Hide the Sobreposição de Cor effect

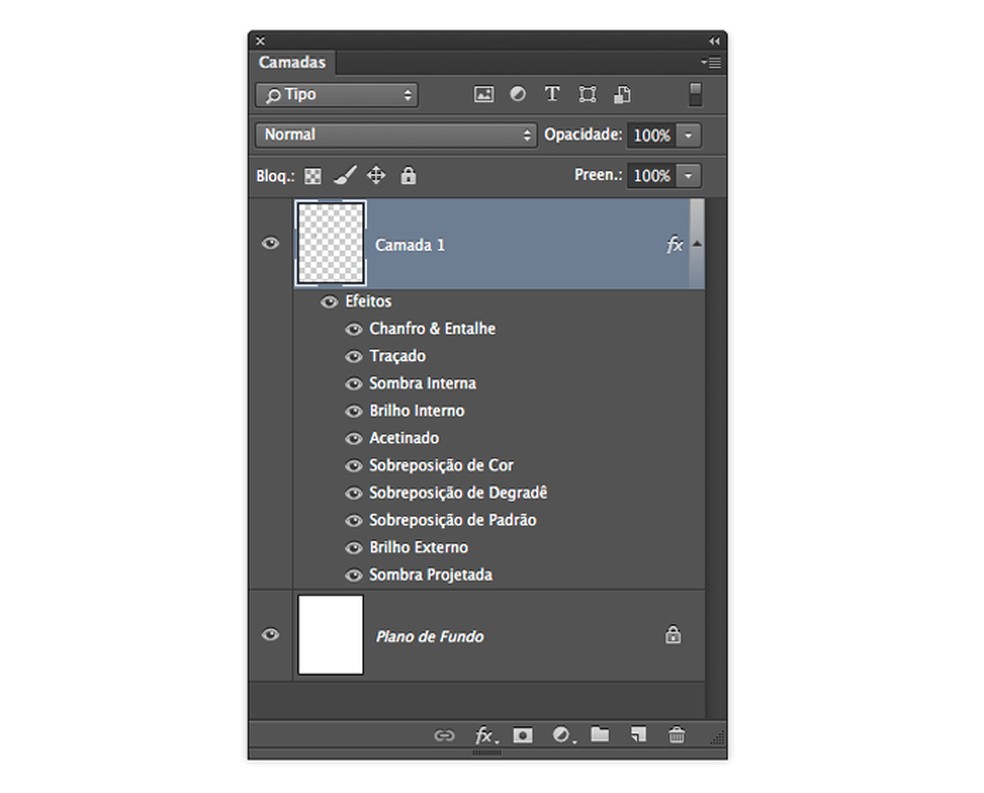[x=354, y=466]
